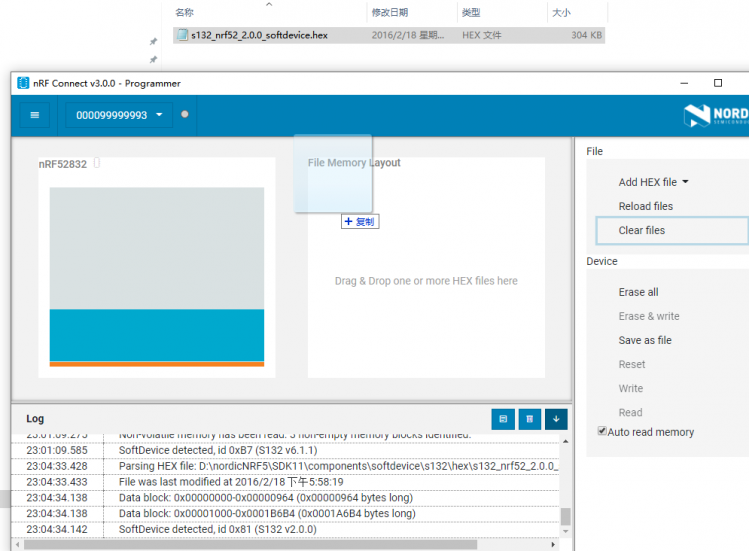Toggle log autoscroll down-arrow icon
The image size is (749, 551).
coord(556,419)
